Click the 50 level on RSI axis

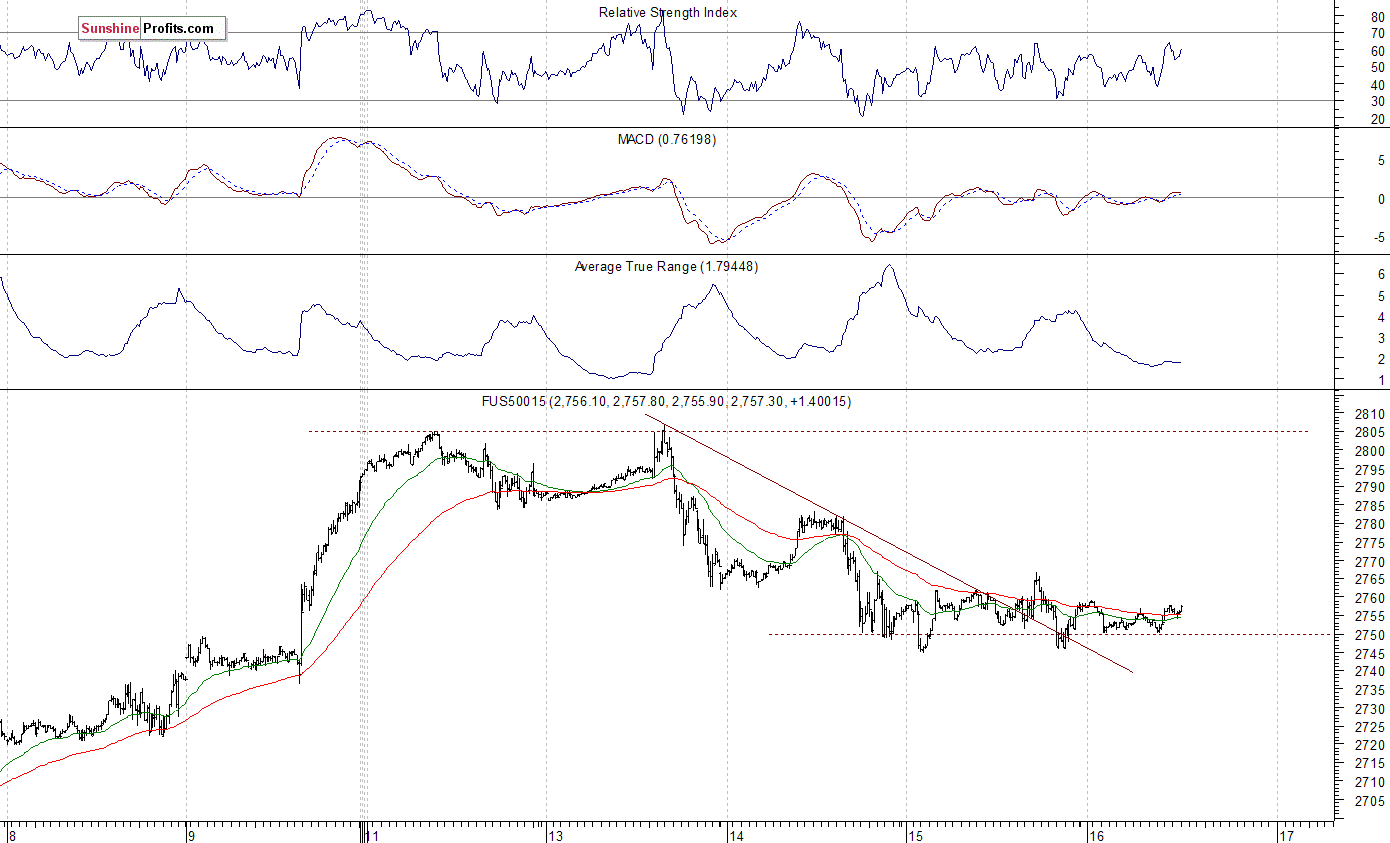[1377, 67]
